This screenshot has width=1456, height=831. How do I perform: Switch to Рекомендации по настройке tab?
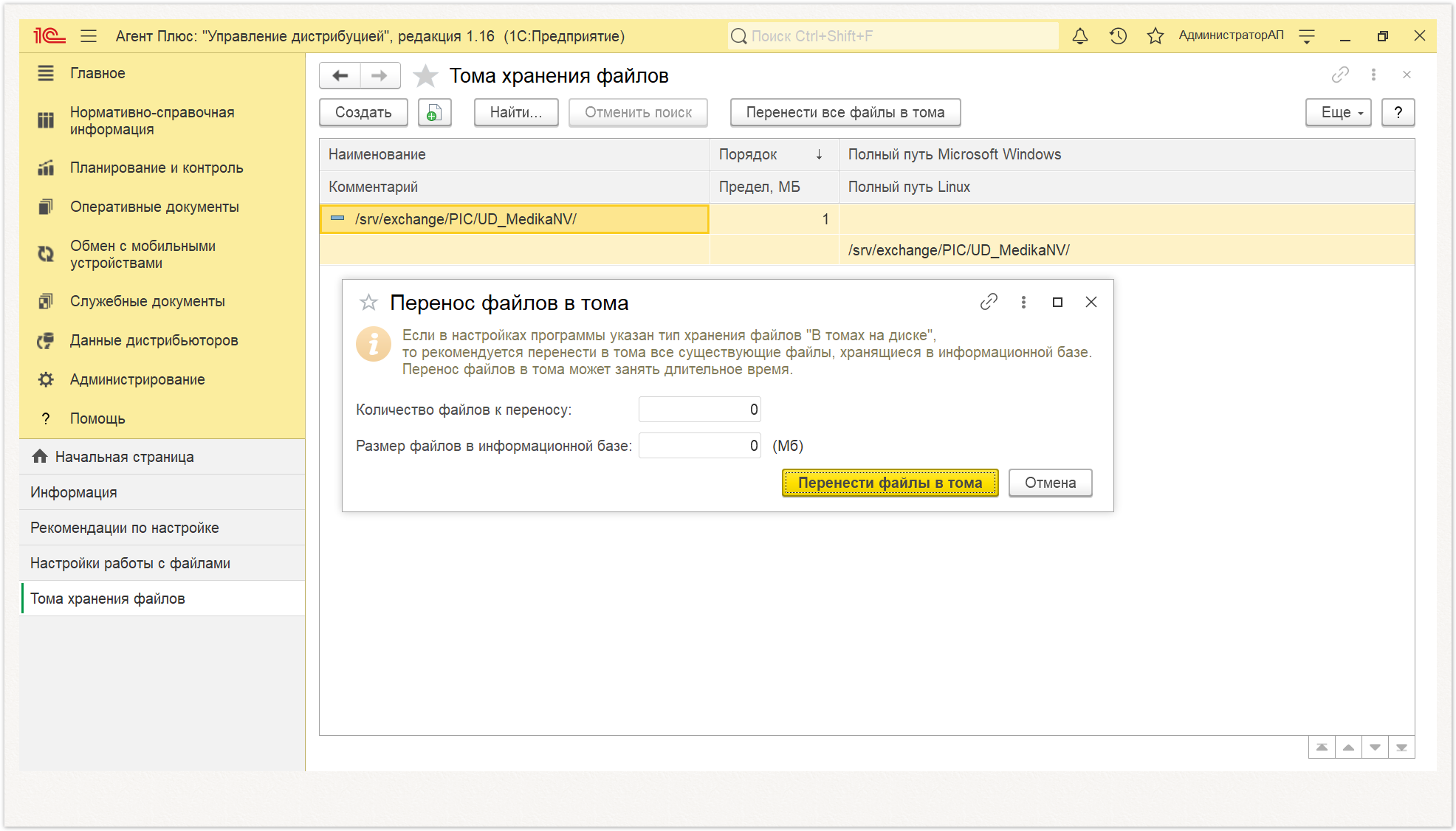pos(162,528)
